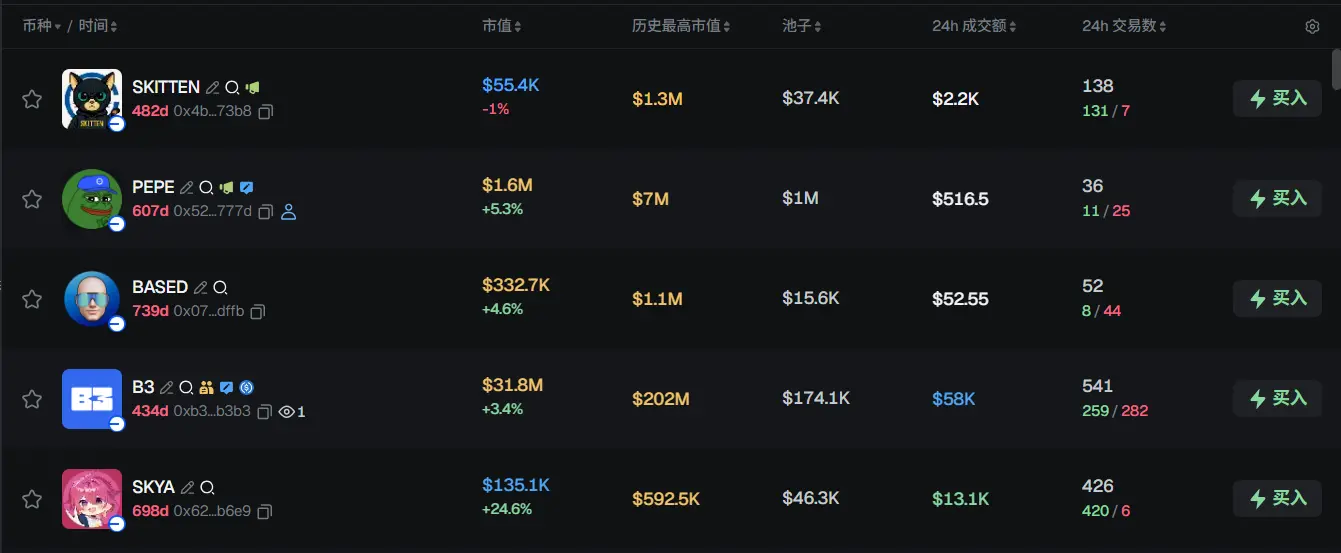This screenshot has height=553, width=1341.
Task: Star SKITTEN as a favorite
Action: (x=32, y=99)
